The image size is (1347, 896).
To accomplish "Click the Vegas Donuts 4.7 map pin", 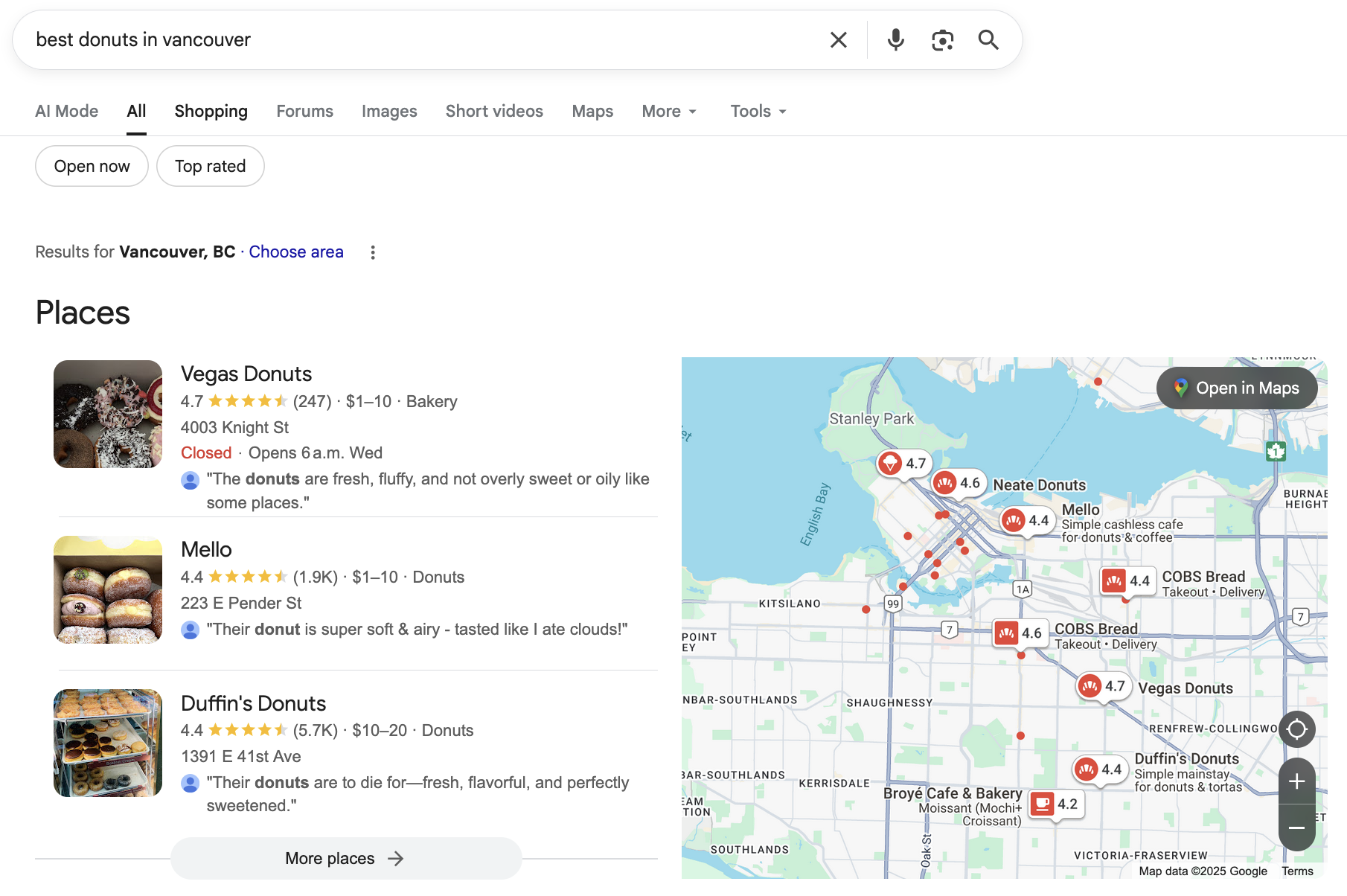I will [1103, 686].
